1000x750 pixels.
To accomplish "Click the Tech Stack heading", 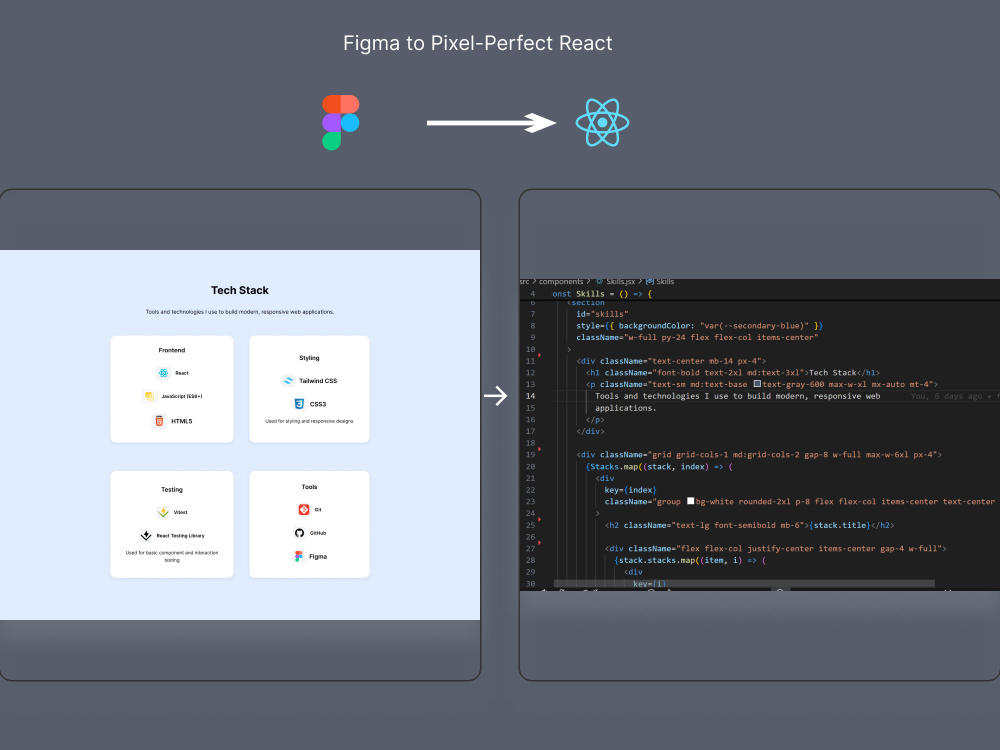I will [x=240, y=290].
